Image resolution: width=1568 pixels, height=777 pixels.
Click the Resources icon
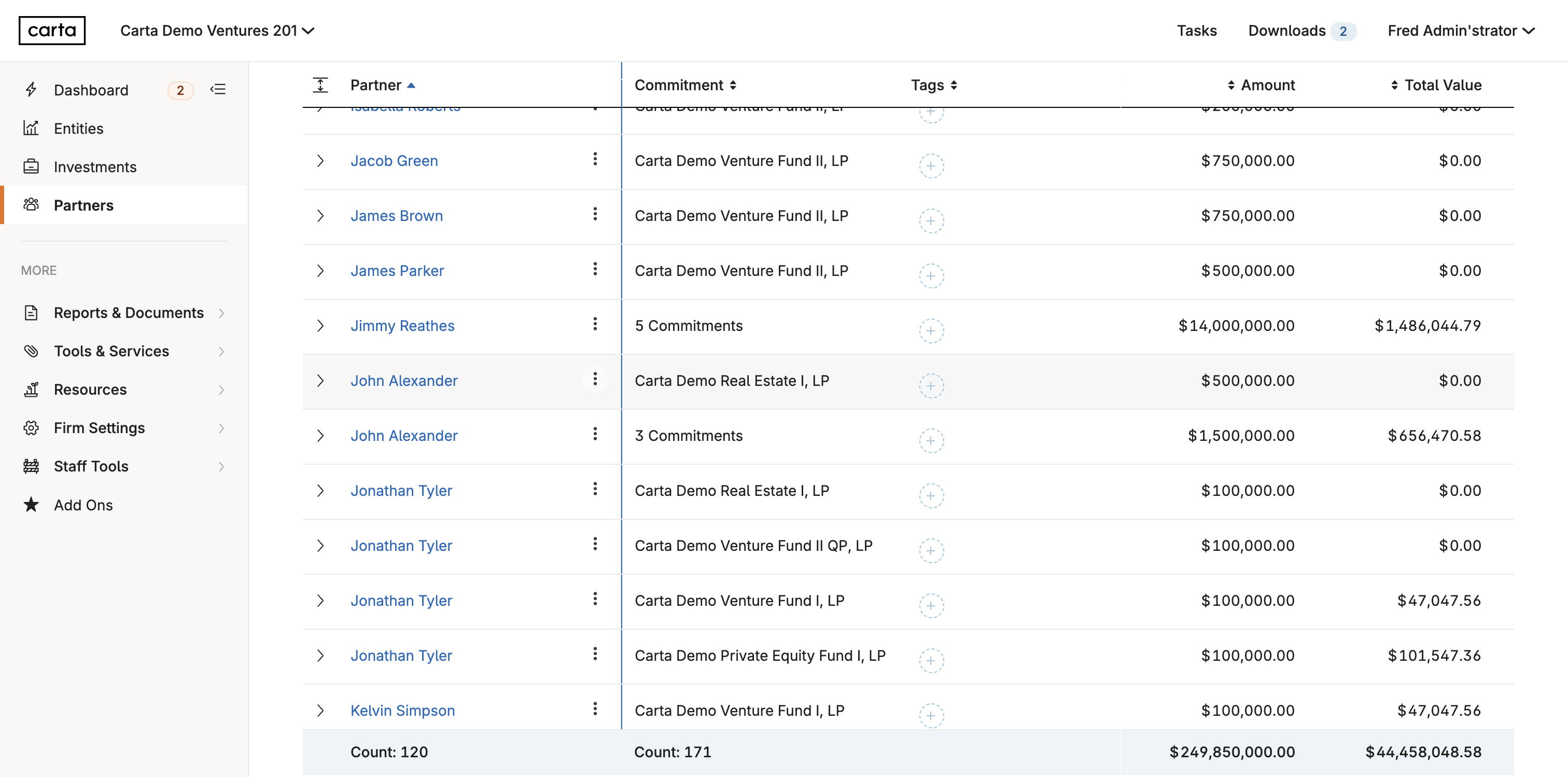click(31, 389)
